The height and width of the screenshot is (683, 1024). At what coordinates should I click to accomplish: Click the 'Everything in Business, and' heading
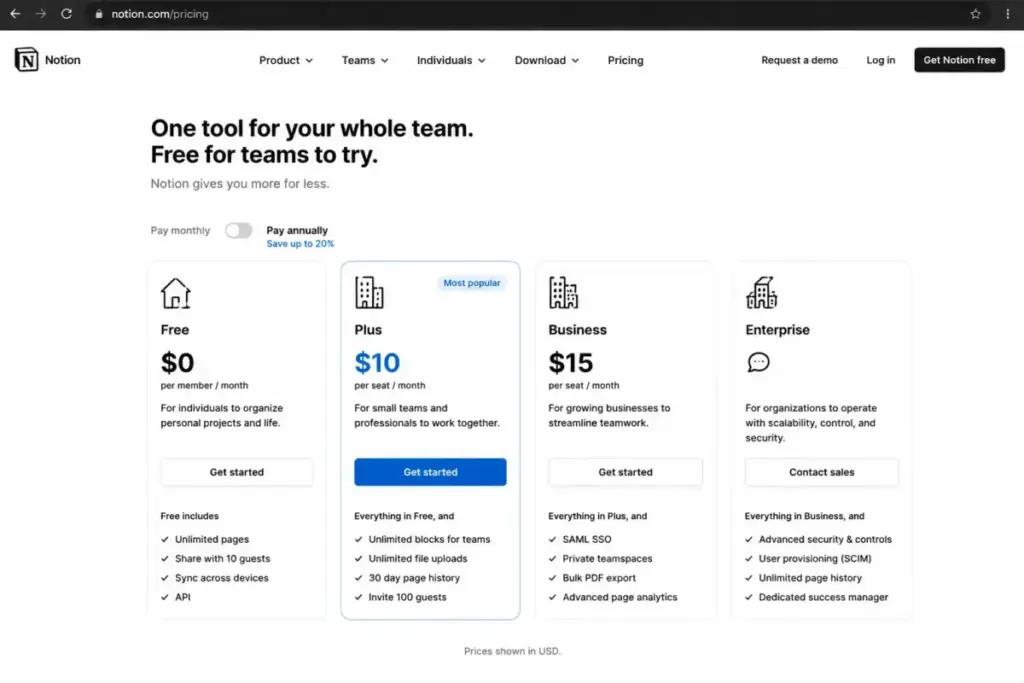pos(805,516)
